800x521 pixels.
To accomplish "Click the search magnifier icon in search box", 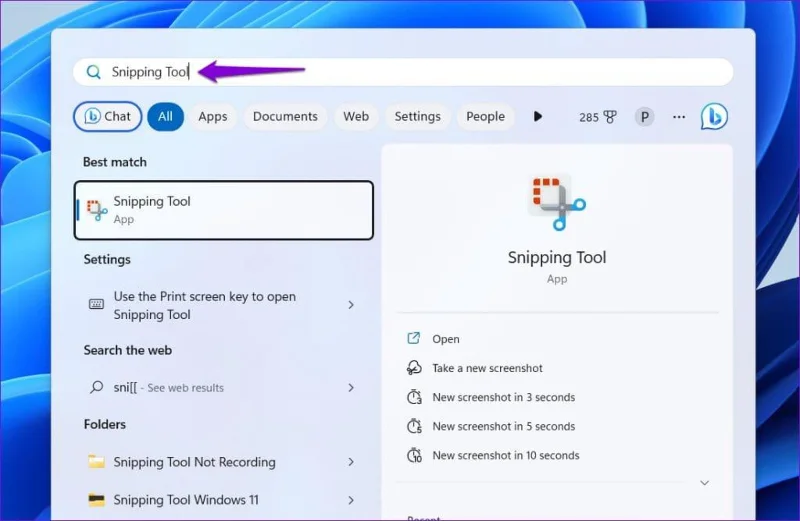I will [x=93, y=72].
